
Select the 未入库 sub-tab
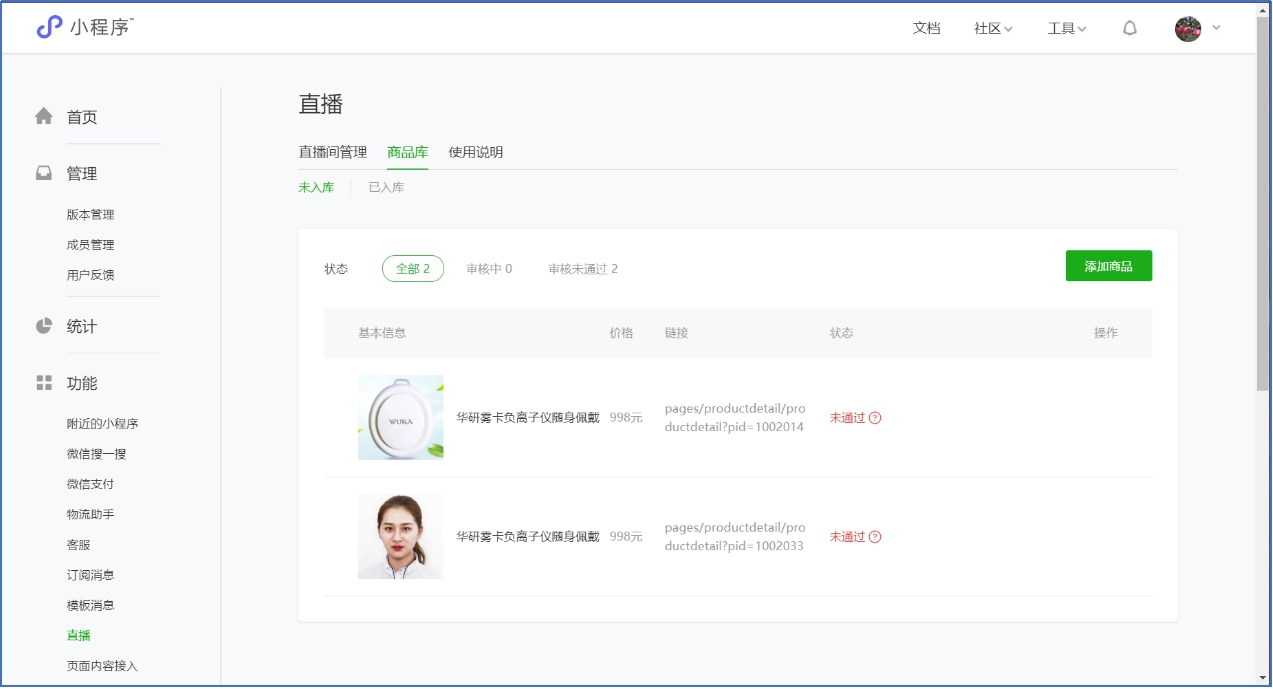click(x=316, y=187)
